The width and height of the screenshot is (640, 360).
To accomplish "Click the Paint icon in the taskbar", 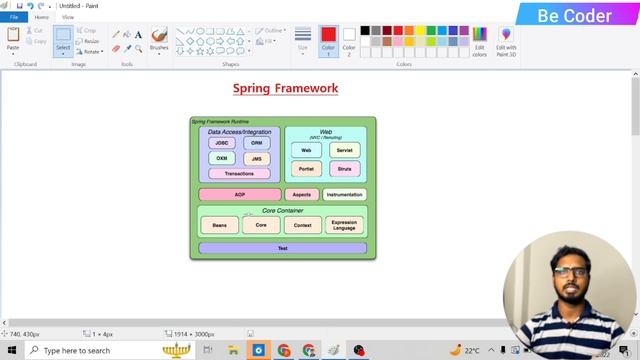I will (x=334, y=350).
